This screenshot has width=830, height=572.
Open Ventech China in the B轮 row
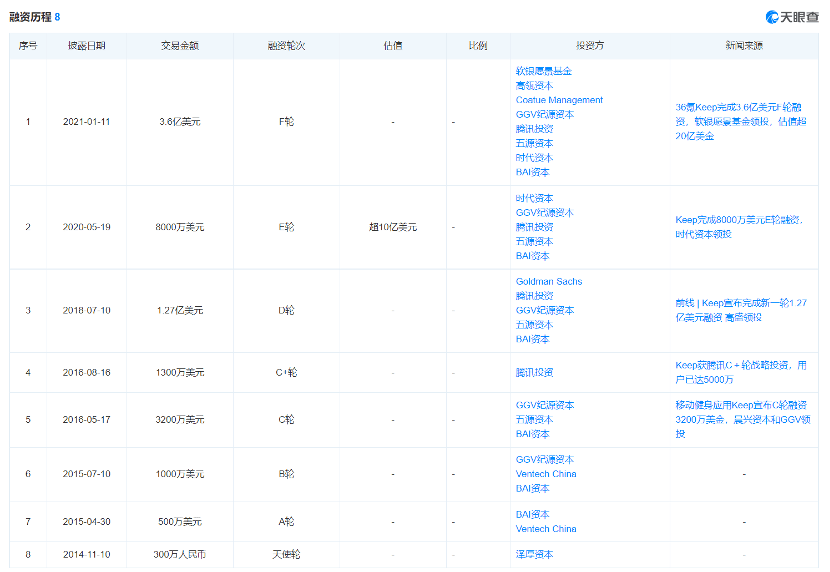pos(546,474)
